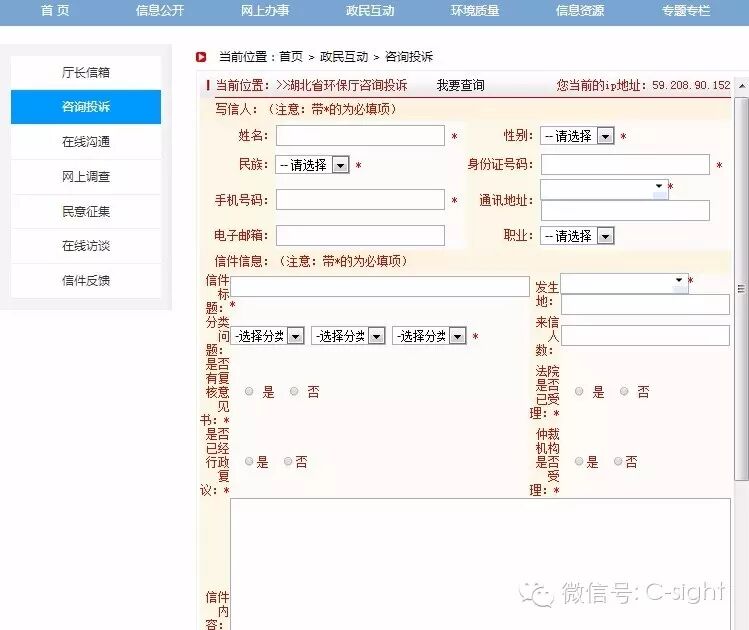The image size is (749, 630).
Task: Open the 发生地 region dropdown
Action: tap(624, 283)
